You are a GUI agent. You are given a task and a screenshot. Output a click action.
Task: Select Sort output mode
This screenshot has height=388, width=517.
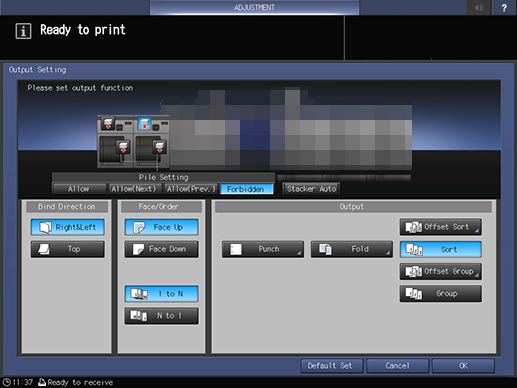click(x=441, y=249)
